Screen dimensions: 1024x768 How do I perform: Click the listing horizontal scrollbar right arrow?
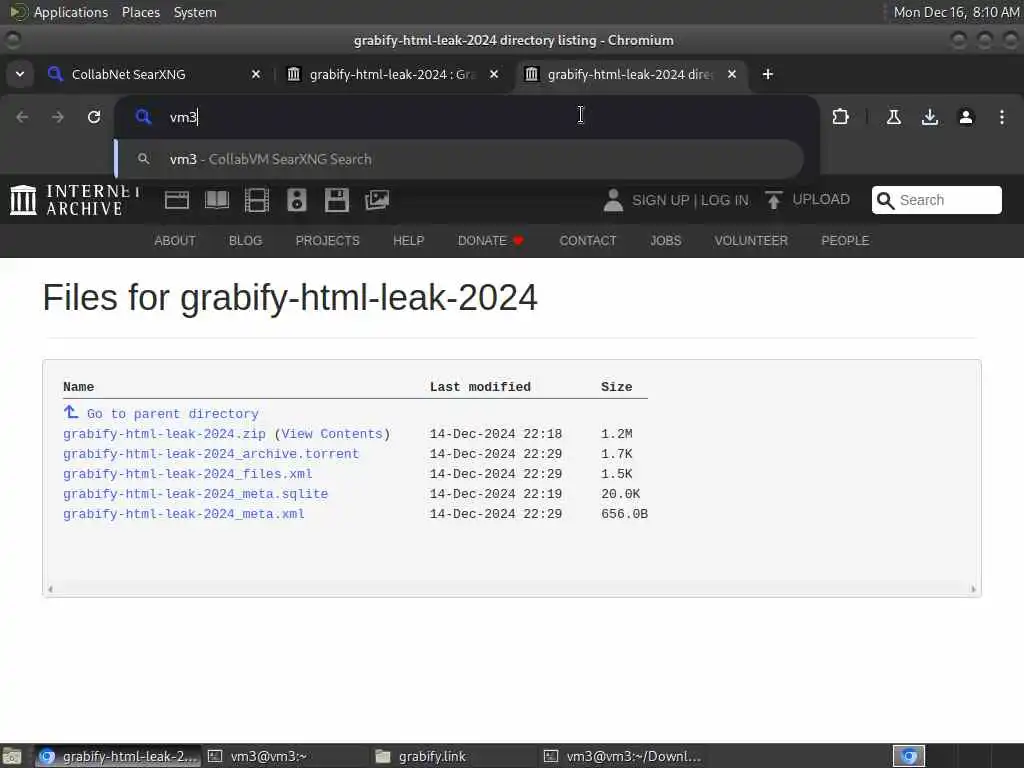tap(973, 589)
